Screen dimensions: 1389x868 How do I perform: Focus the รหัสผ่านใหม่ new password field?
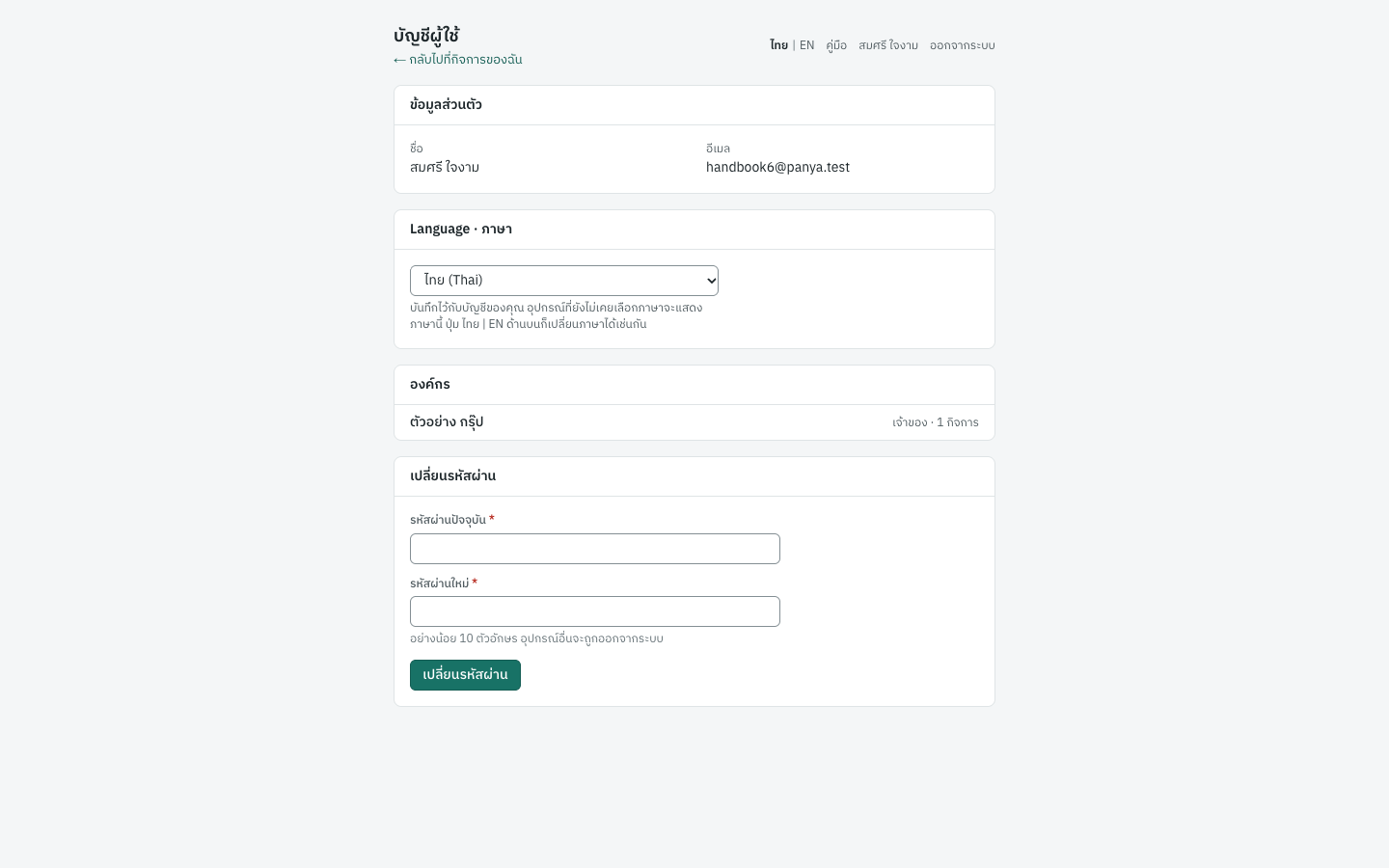click(x=595, y=611)
